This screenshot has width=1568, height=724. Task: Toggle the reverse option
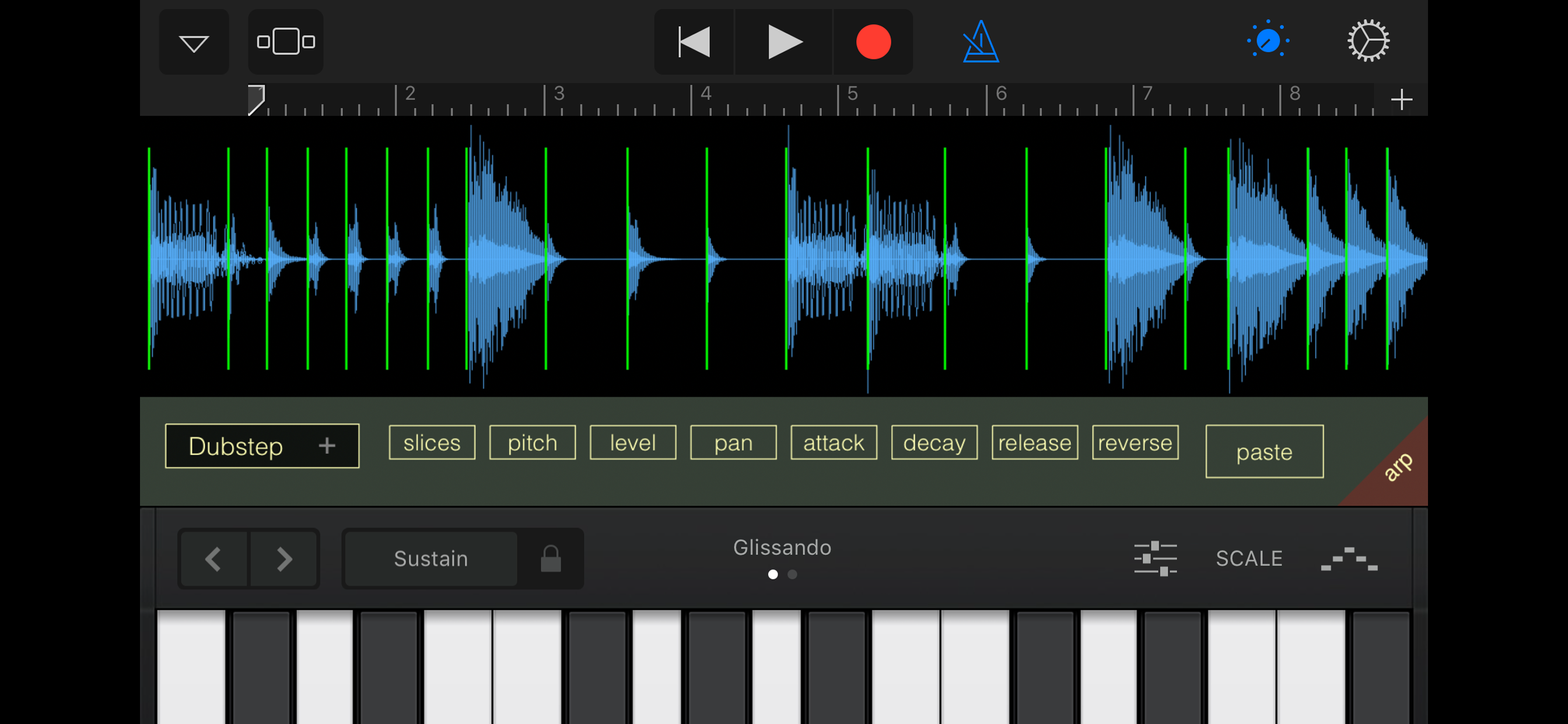1135,442
